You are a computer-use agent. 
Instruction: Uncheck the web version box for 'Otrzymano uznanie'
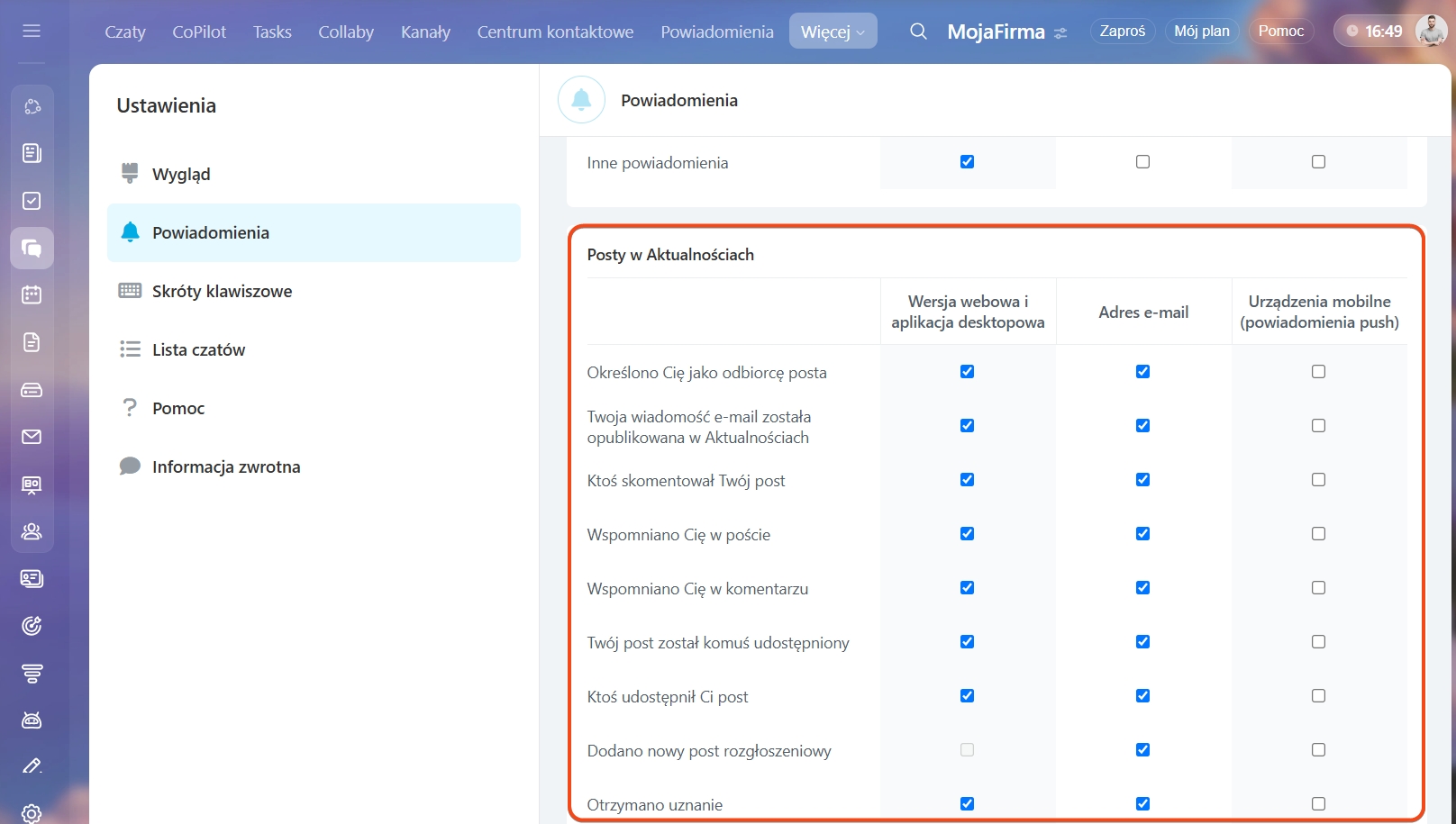click(x=967, y=803)
